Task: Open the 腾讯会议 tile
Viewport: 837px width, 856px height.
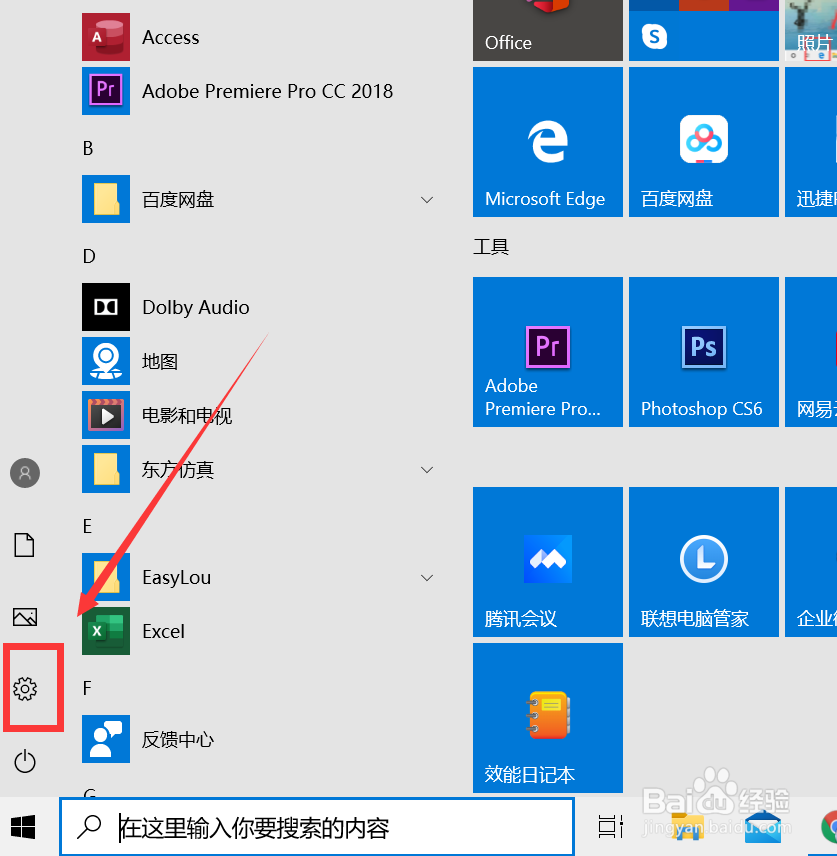Action: (x=548, y=562)
